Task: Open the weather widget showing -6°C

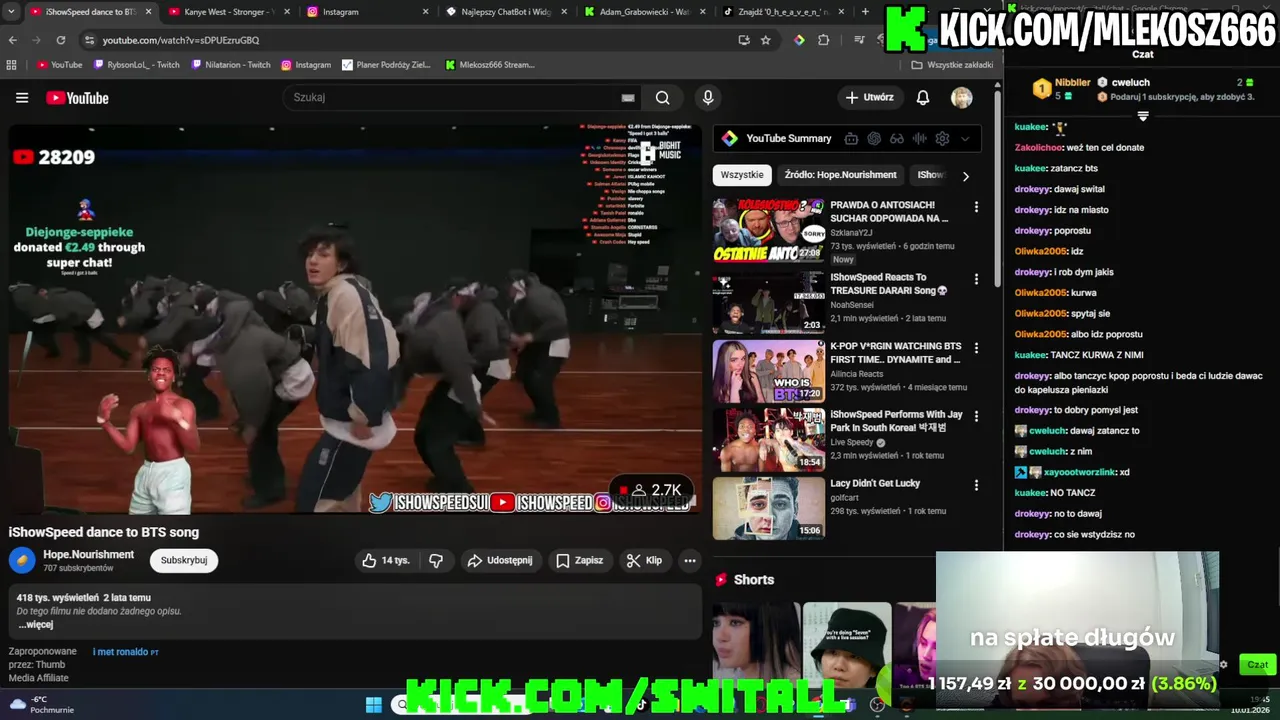Action: point(40,704)
